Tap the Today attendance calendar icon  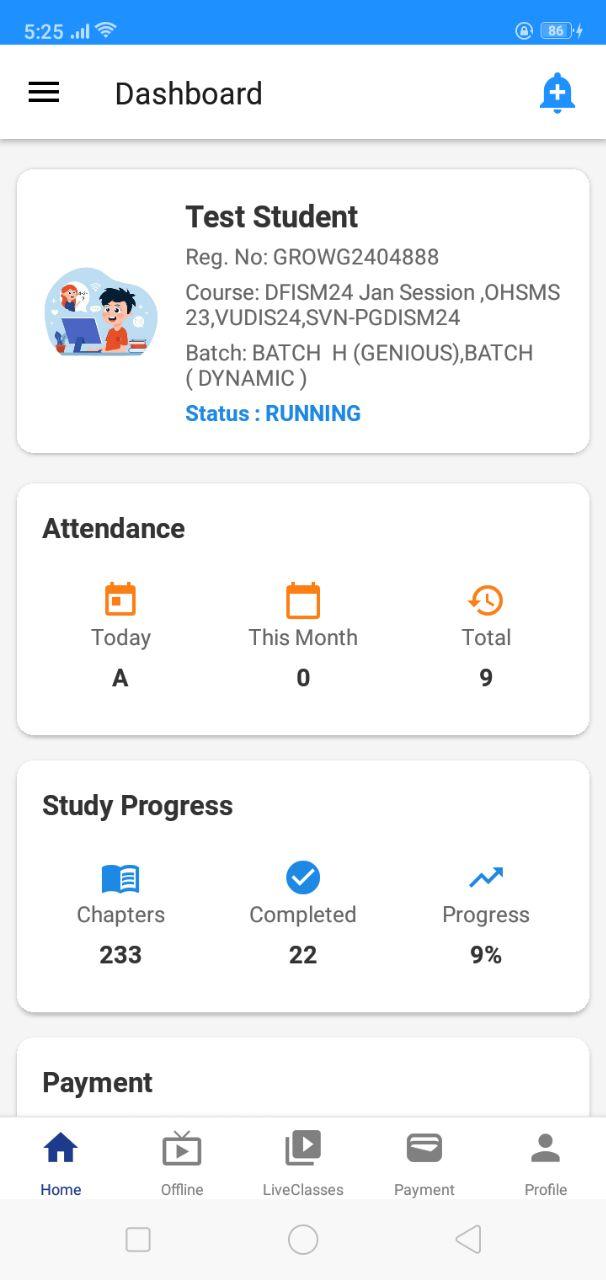[120, 600]
